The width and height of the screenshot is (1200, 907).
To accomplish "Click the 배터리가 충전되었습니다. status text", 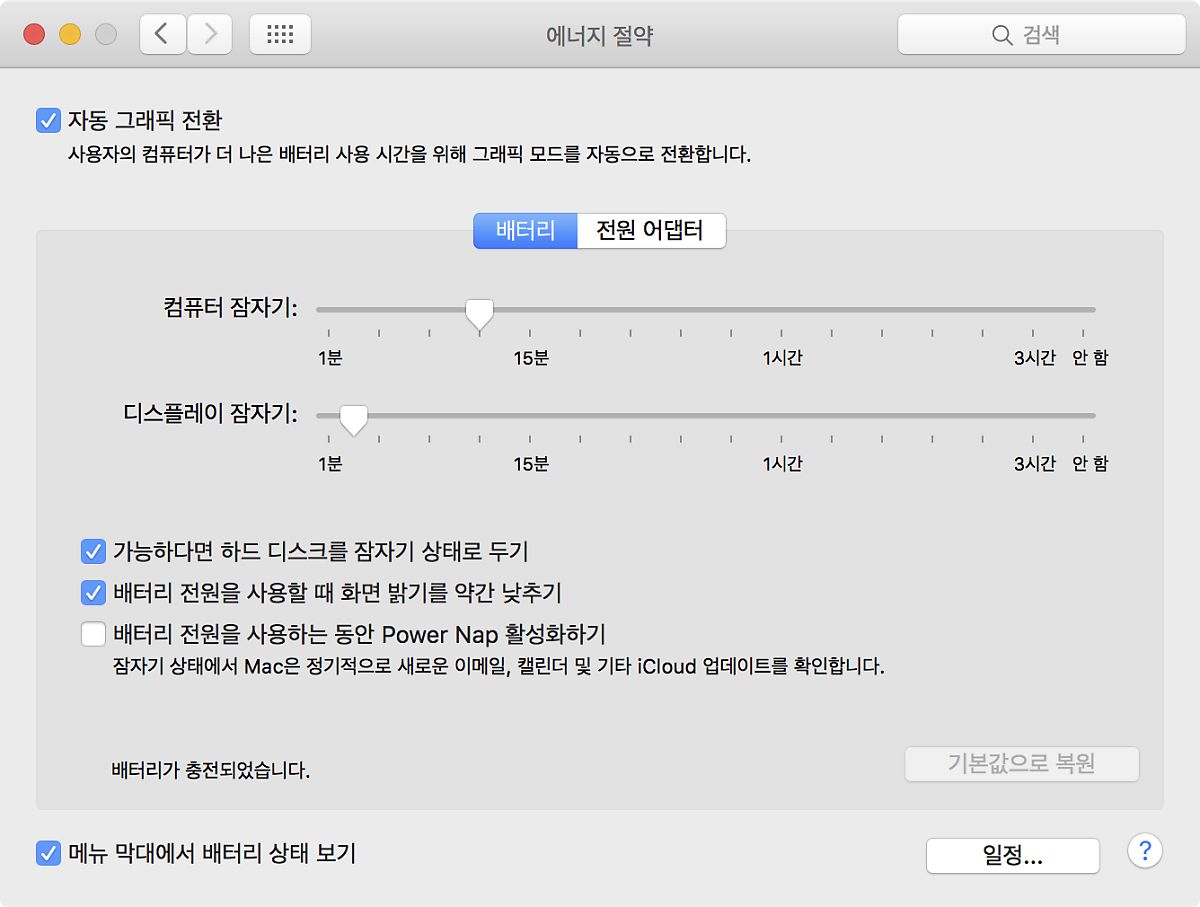I will coord(210,771).
